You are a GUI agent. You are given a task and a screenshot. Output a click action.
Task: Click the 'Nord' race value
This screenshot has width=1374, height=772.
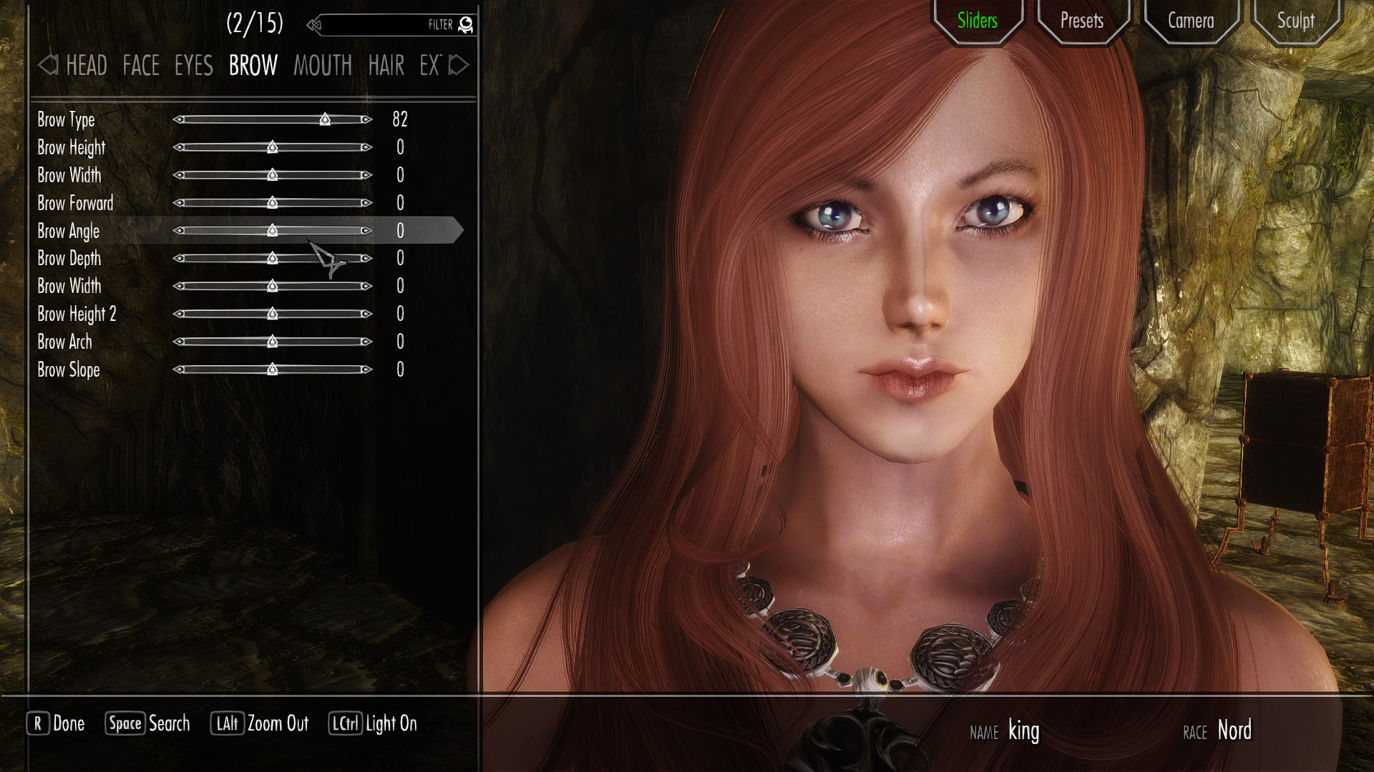[x=1234, y=731]
